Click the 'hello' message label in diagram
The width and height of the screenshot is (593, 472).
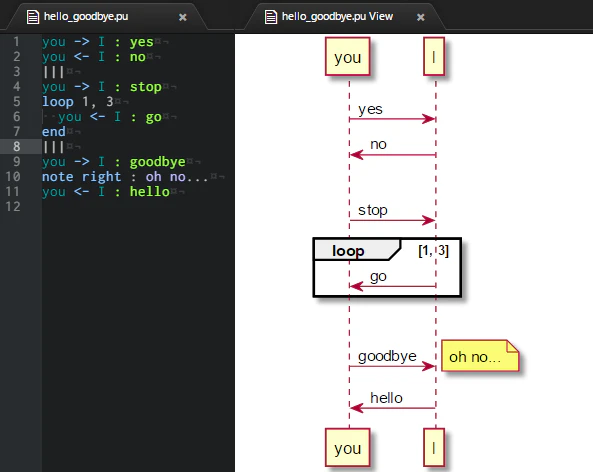point(386,398)
